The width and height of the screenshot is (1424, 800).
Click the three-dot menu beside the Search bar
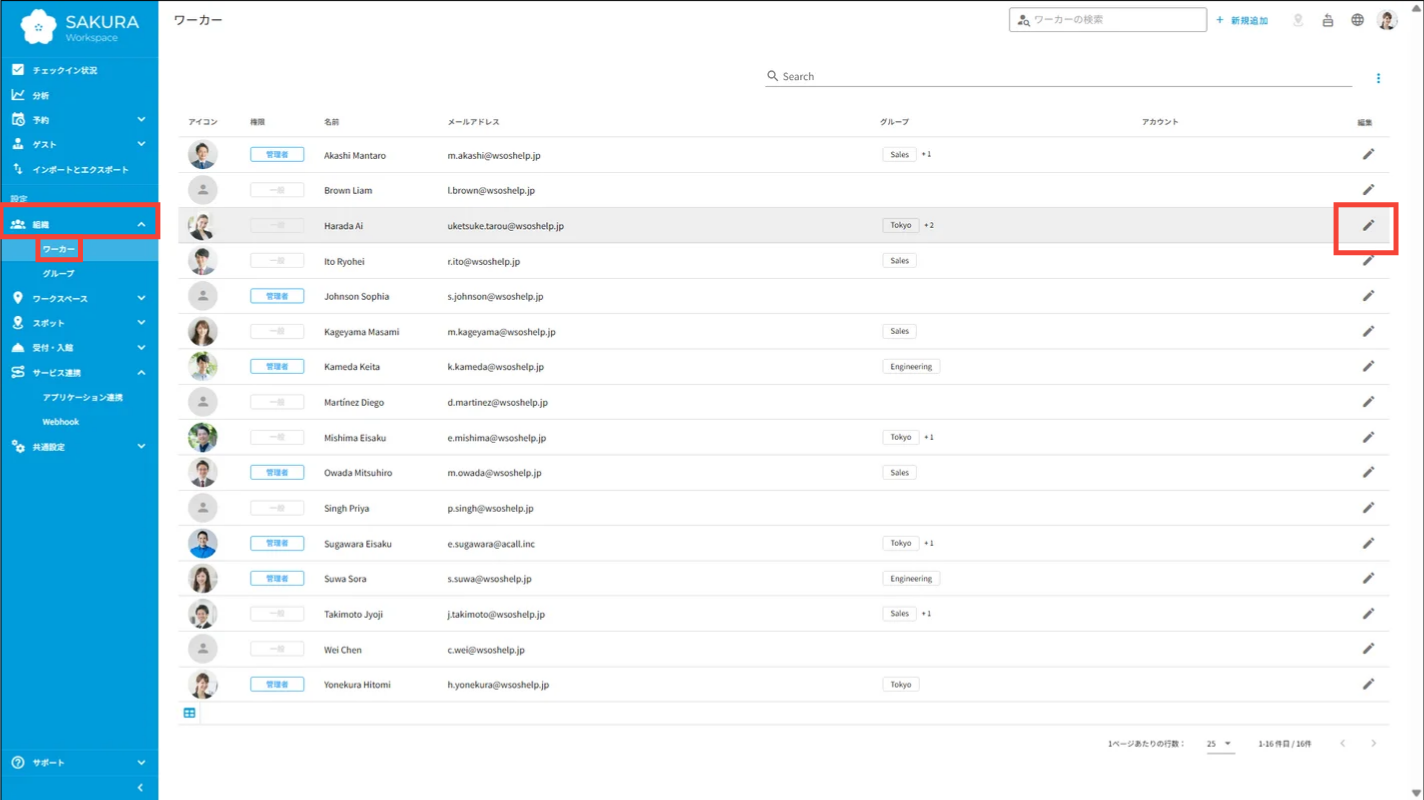(x=1378, y=78)
